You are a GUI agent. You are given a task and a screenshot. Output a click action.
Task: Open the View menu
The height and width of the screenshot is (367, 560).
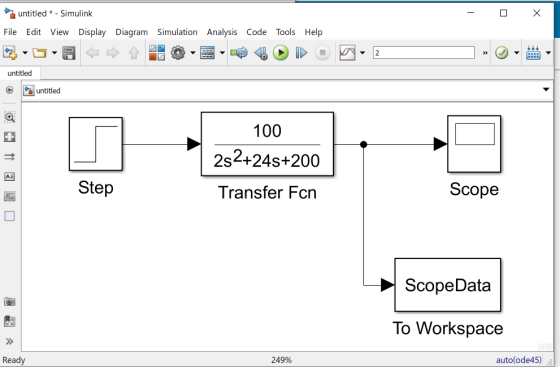click(59, 32)
